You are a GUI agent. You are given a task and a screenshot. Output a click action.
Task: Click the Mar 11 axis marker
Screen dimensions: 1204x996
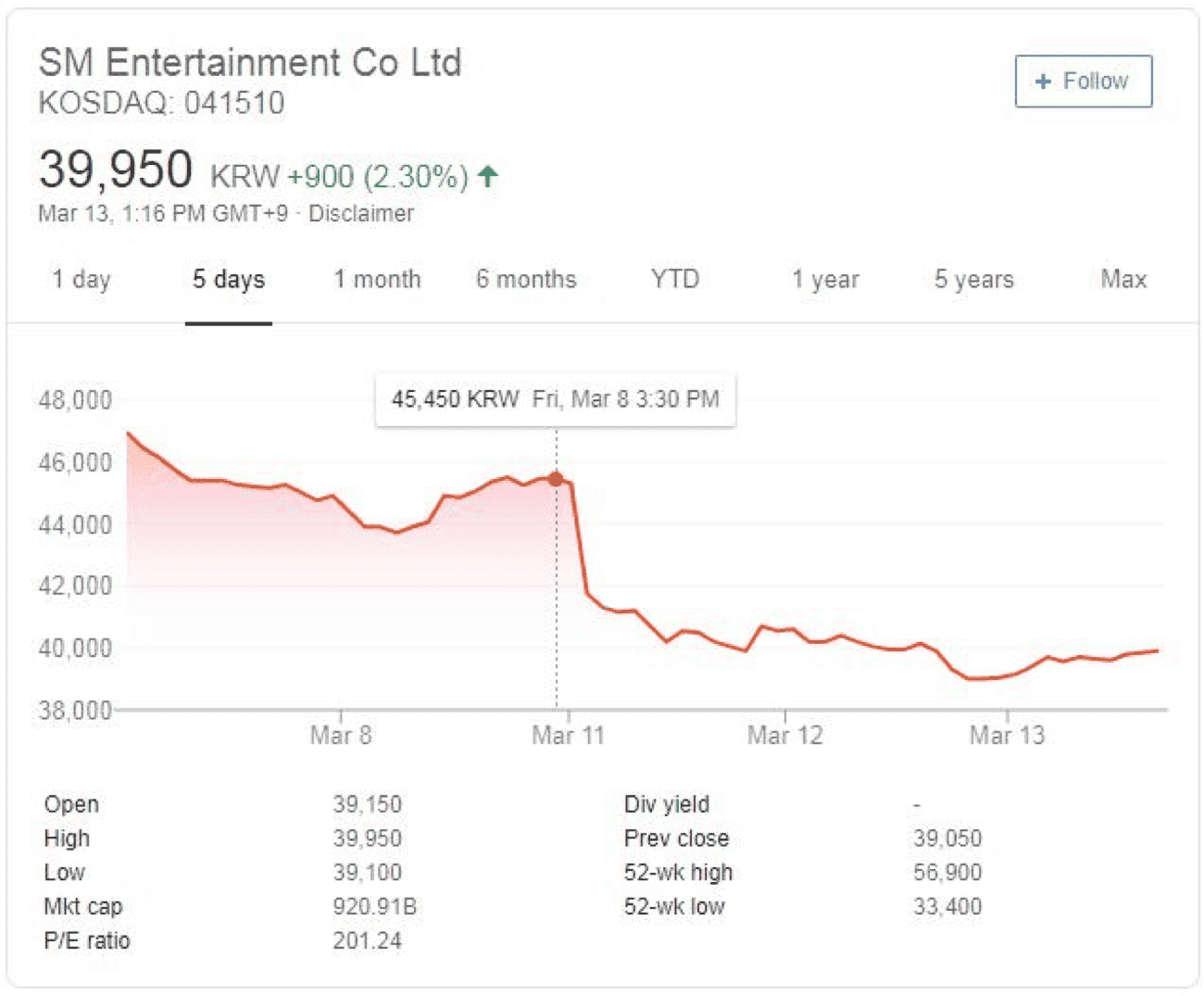[x=568, y=736]
